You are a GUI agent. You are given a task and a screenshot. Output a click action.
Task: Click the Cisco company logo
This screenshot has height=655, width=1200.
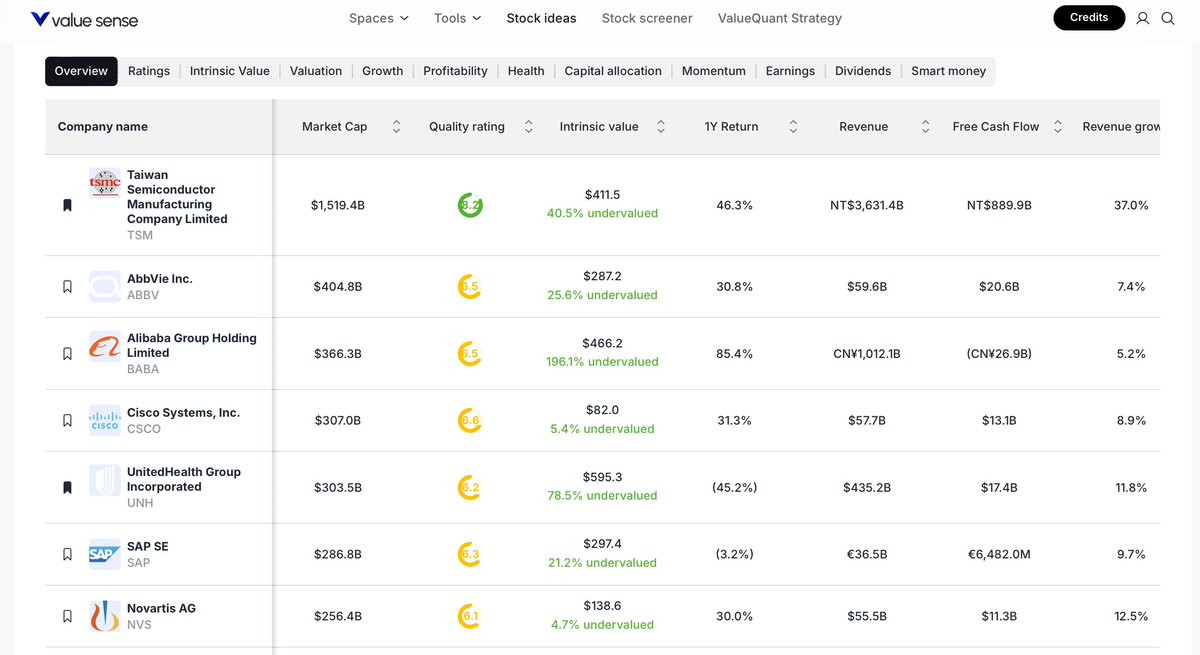click(x=105, y=420)
